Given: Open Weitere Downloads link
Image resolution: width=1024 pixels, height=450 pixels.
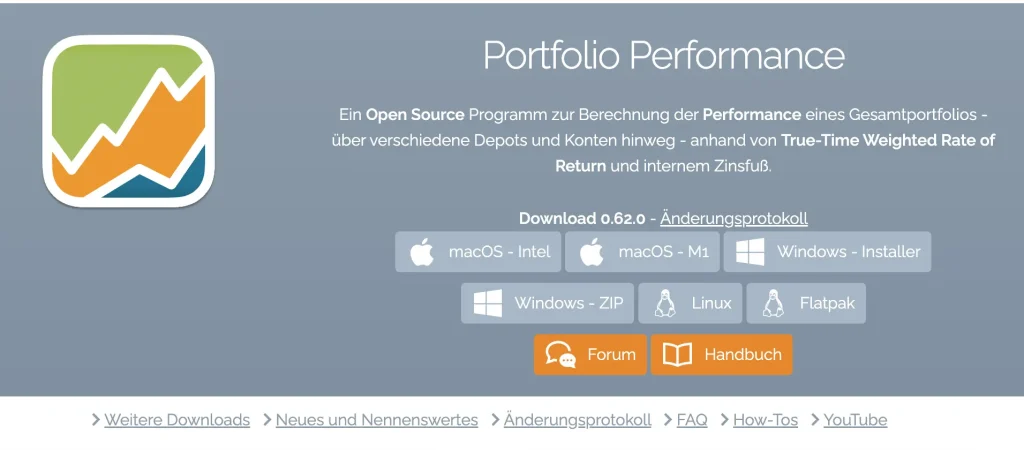Looking at the screenshot, I should coord(177,420).
